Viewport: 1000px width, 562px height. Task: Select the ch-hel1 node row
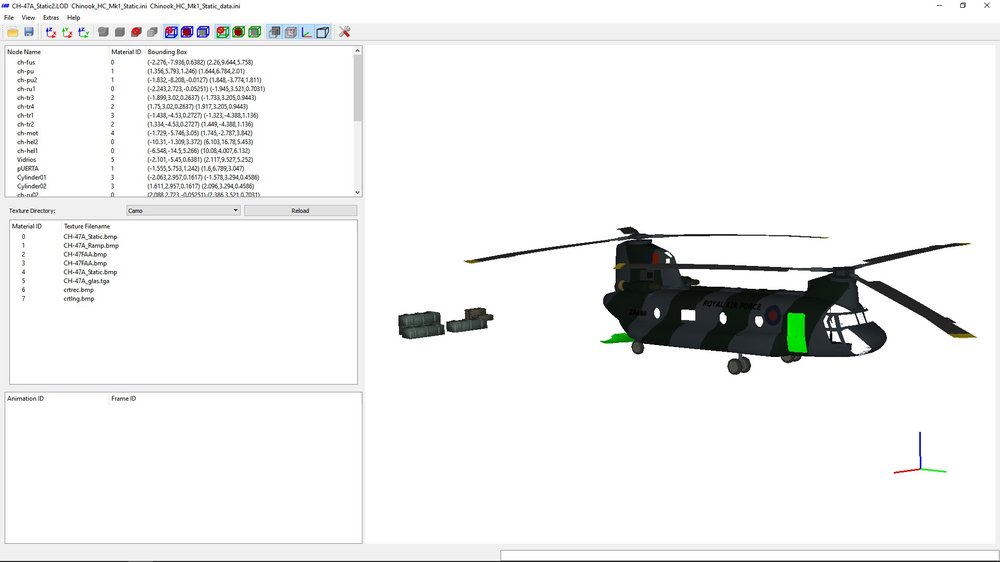pyautogui.click(x=179, y=151)
